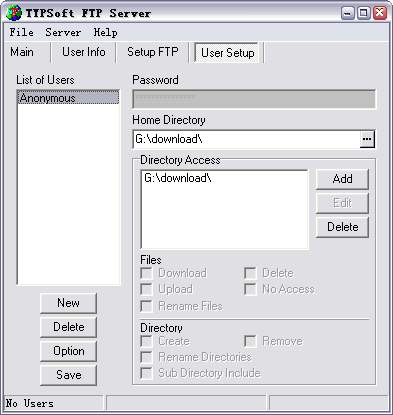Go to the Main tab
393x415 pixels.
point(22,52)
